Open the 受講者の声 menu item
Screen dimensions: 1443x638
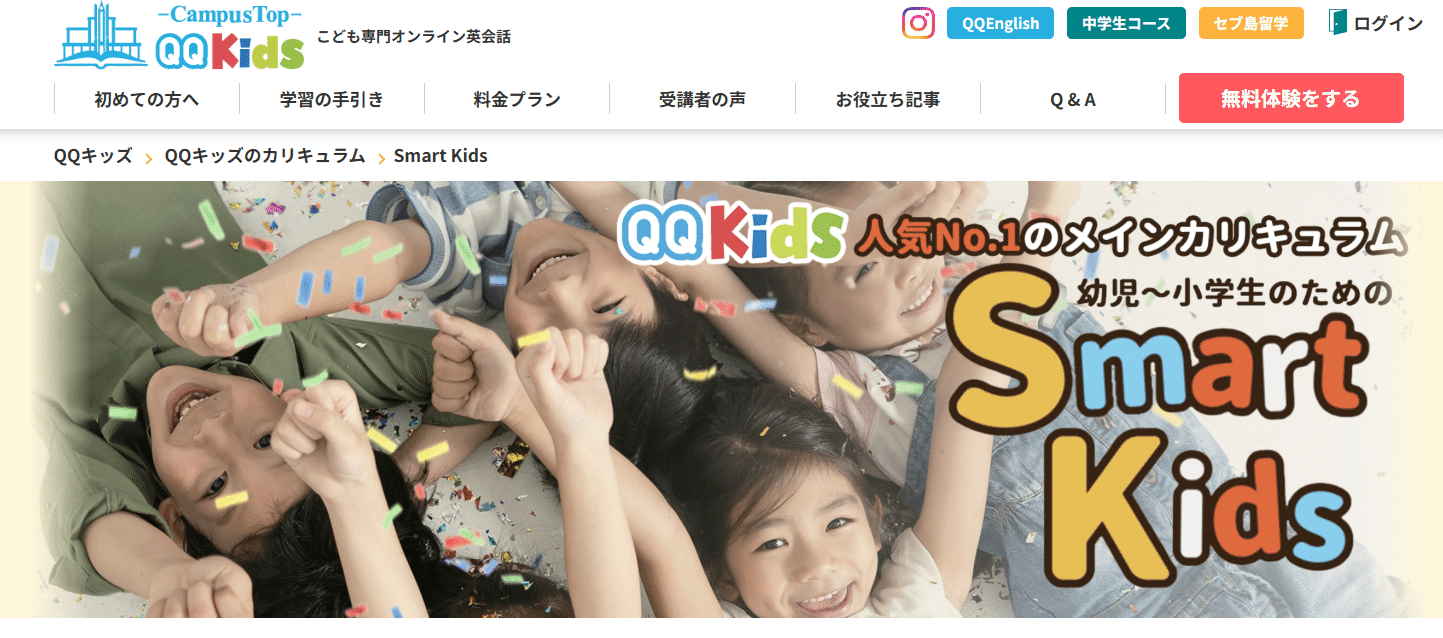pos(702,99)
